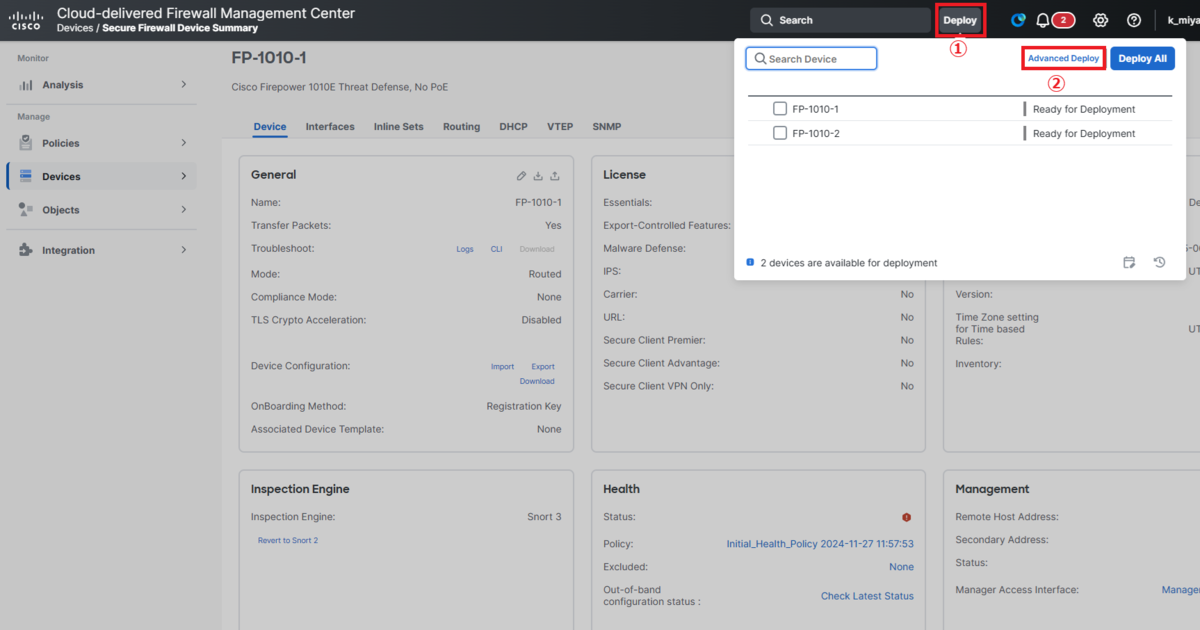
Task: Open the settings gear in the top bar
Action: point(1100,20)
